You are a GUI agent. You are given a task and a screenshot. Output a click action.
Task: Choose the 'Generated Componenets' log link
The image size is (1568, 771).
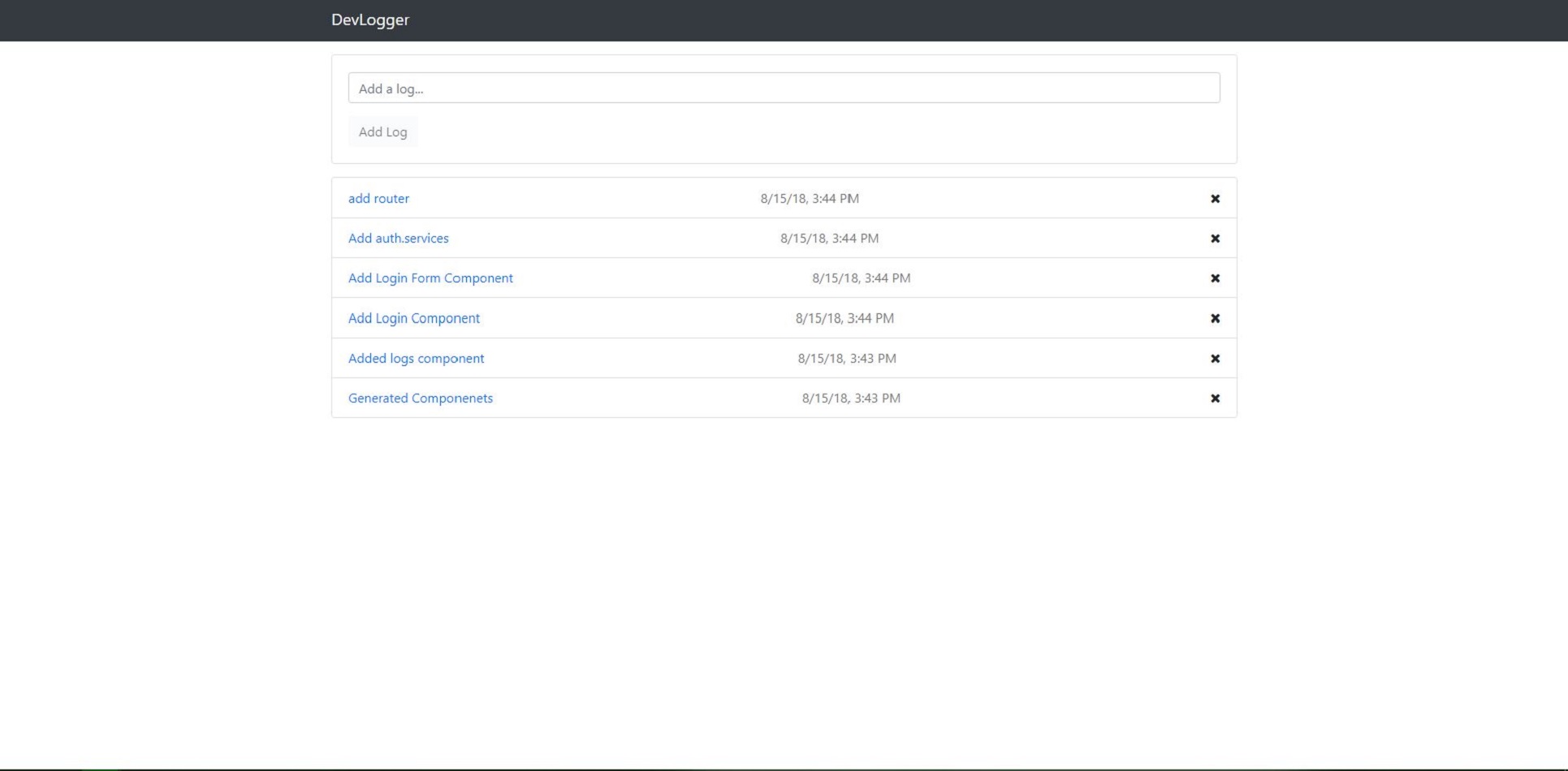(x=420, y=398)
